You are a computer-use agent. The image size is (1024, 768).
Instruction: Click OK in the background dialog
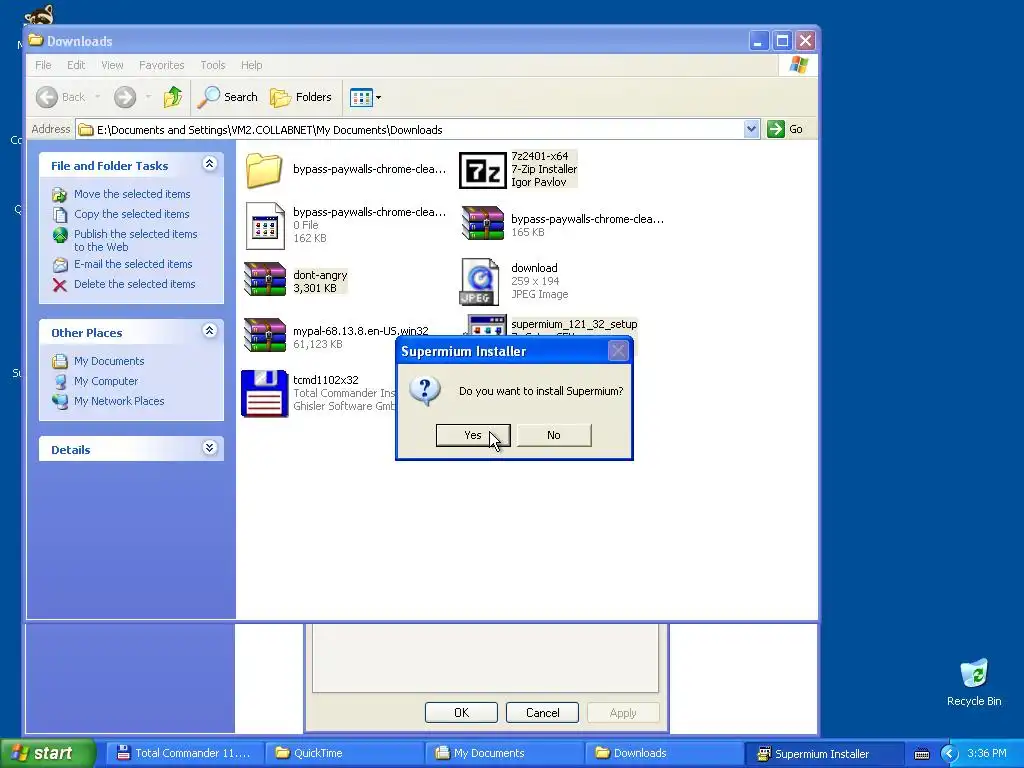[x=461, y=712]
